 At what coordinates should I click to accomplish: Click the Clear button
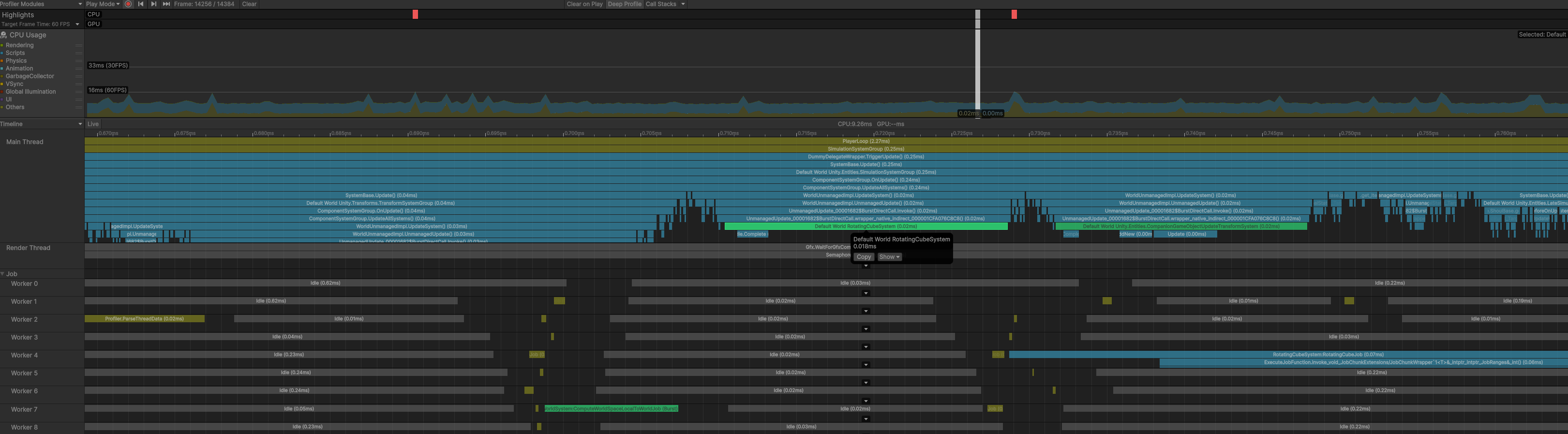point(249,4)
